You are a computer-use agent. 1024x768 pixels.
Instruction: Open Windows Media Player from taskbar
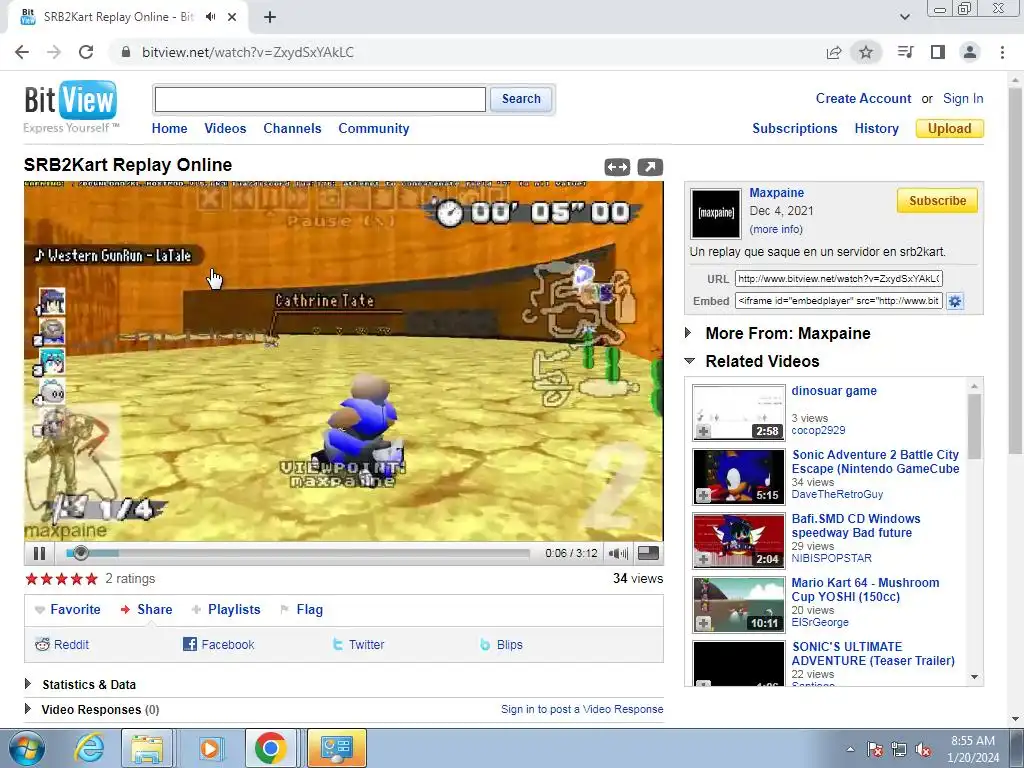tap(210, 748)
